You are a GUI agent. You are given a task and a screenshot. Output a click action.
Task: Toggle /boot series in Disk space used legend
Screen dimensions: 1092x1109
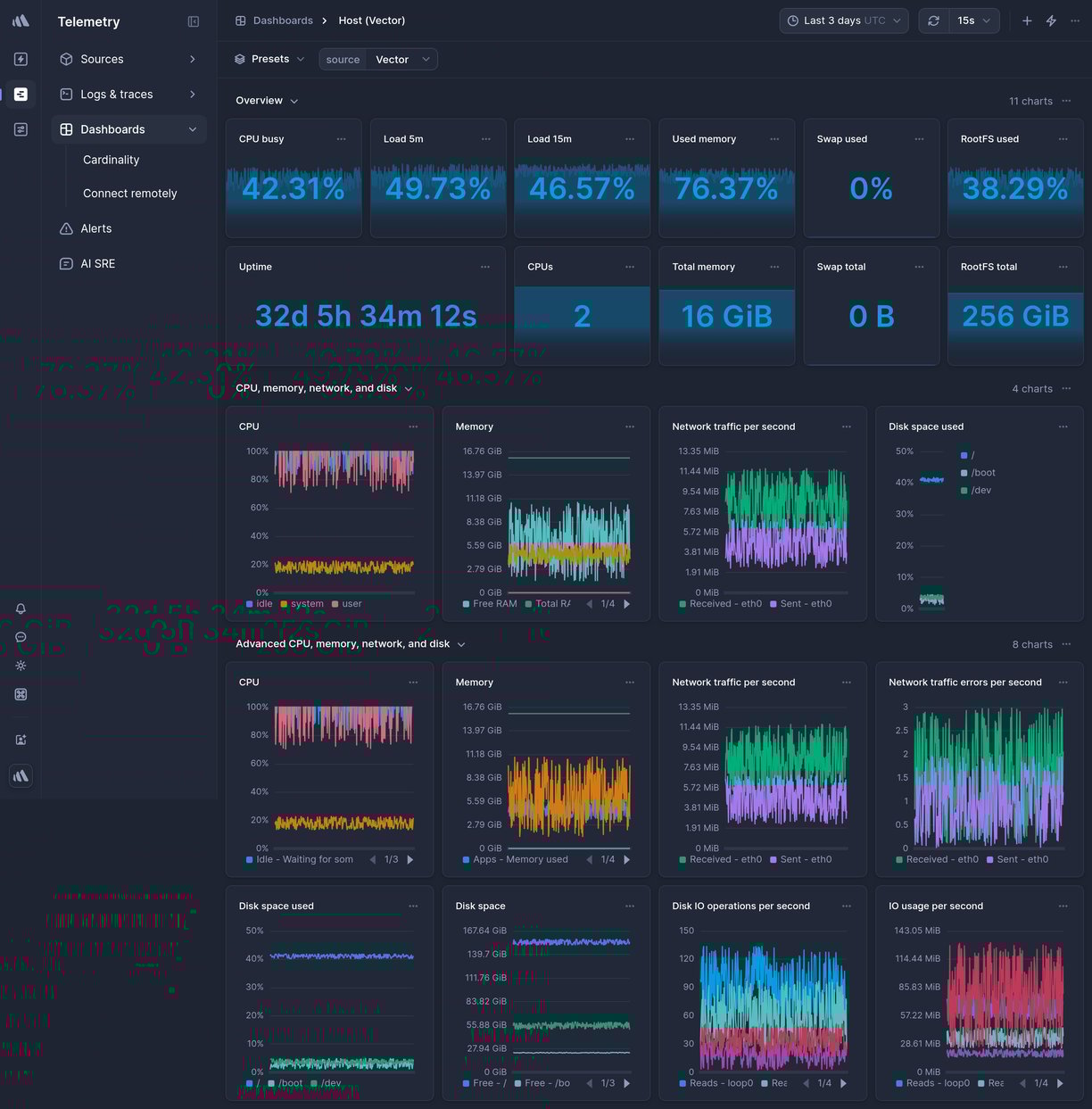click(982, 473)
